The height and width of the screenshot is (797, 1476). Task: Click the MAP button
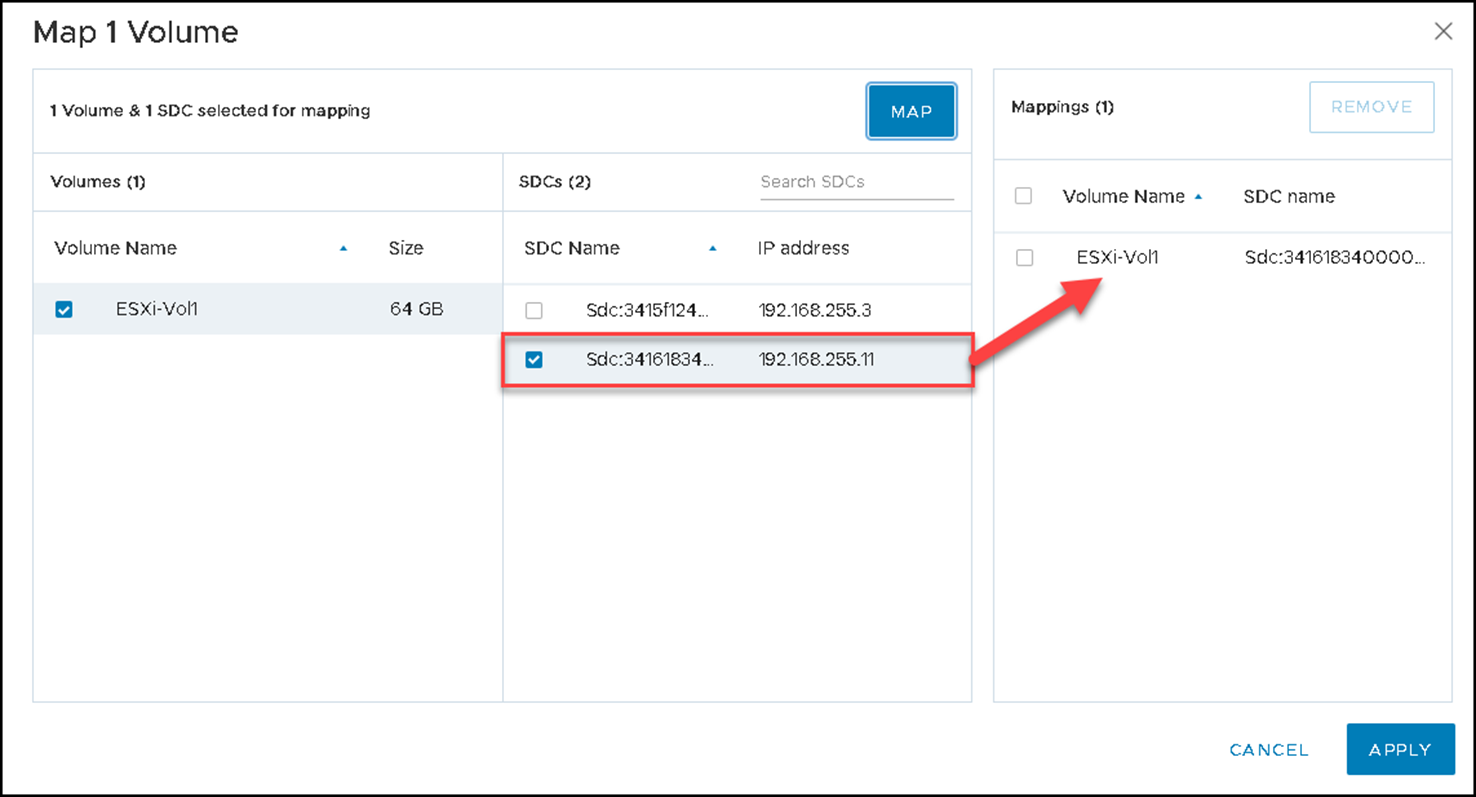tap(911, 111)
